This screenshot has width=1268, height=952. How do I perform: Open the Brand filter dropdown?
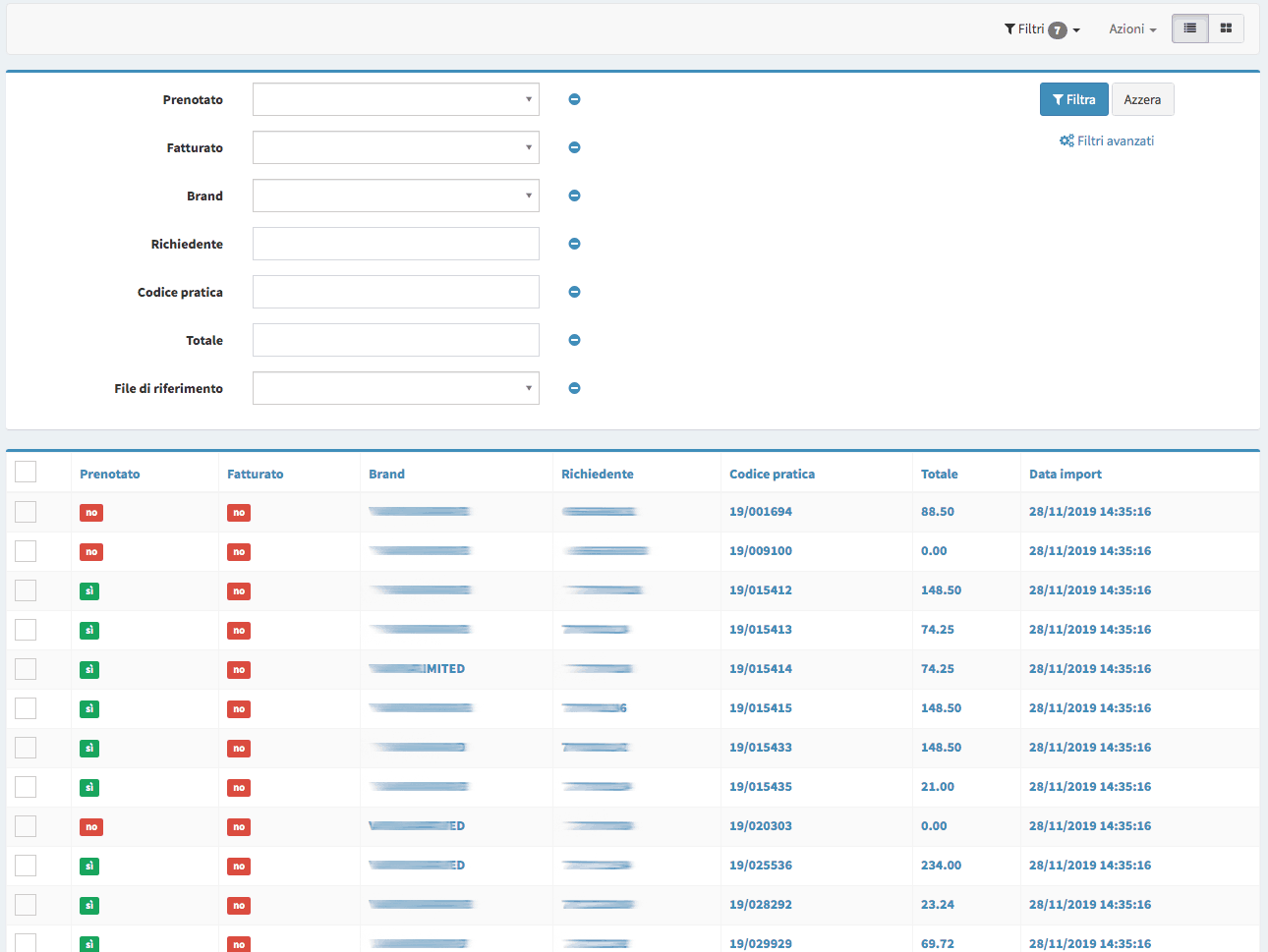pos(396,196)
